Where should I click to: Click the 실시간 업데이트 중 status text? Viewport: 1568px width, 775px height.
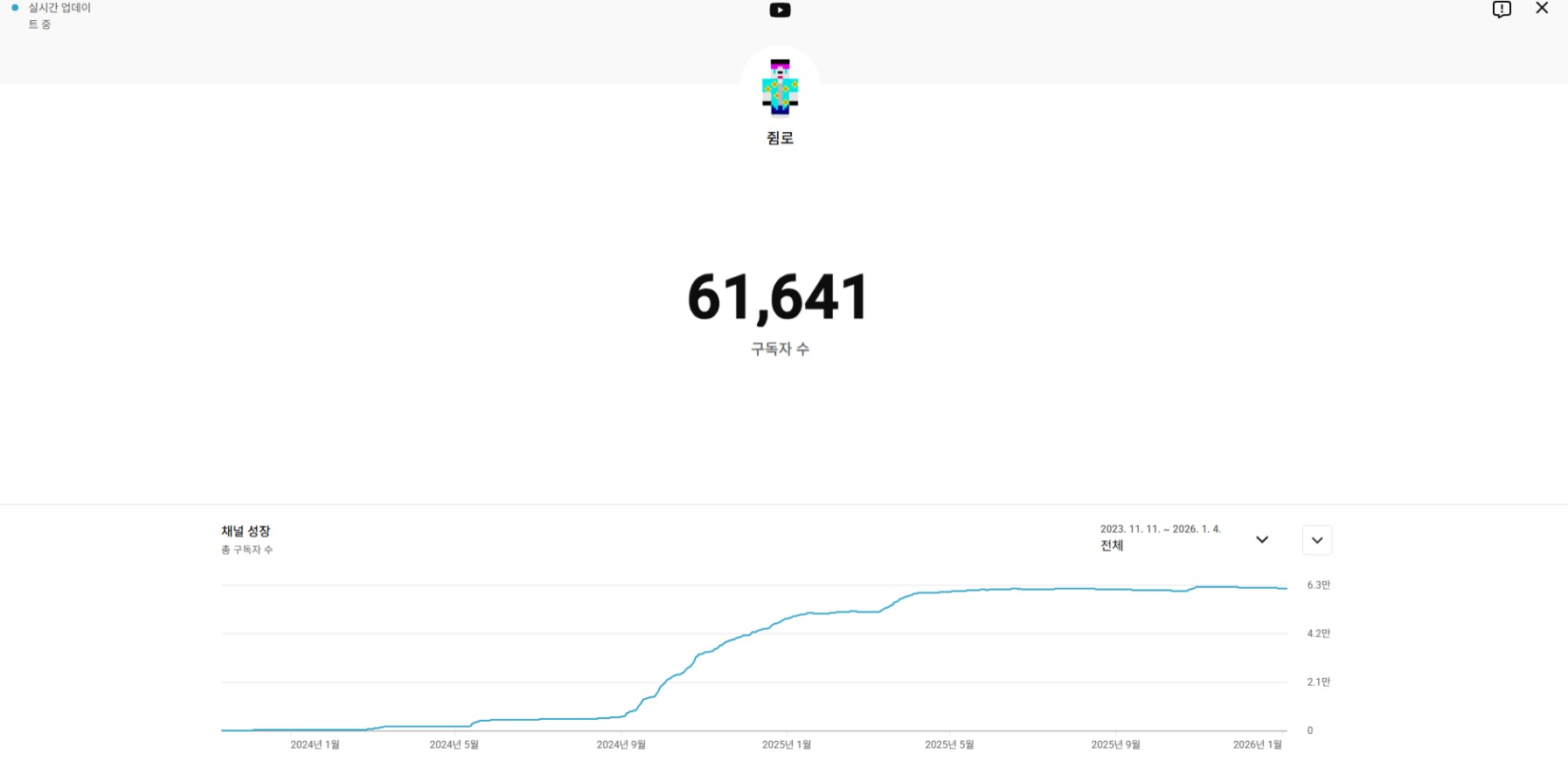tap(59, 16)
